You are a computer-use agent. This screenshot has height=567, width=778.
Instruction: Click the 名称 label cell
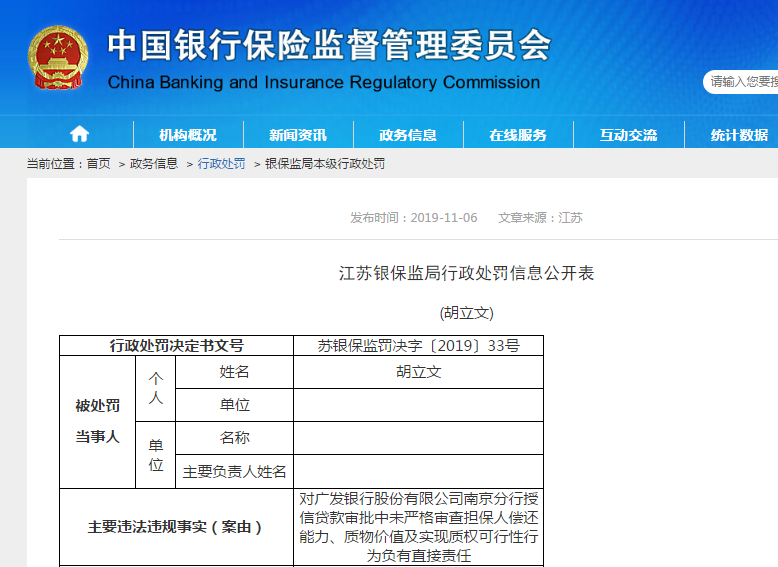pyautogui.click(x=235, y=438)
